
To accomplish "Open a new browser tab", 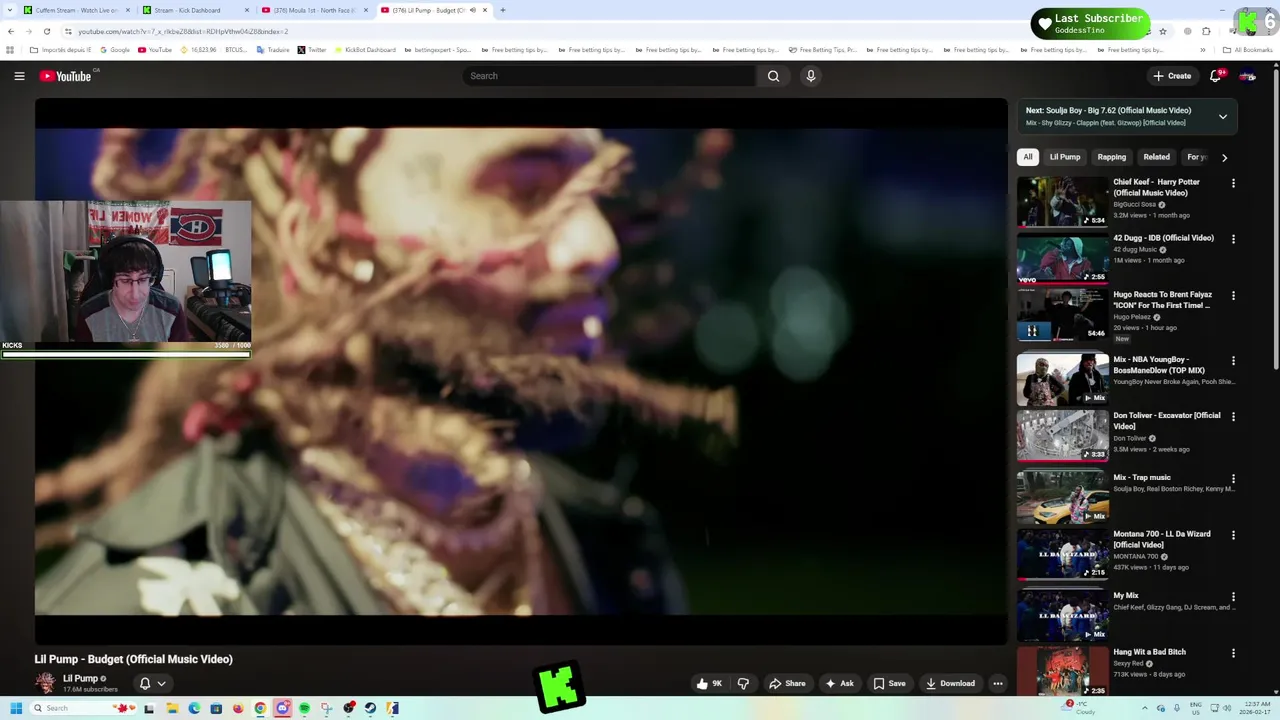I will [x=502, y=10].
